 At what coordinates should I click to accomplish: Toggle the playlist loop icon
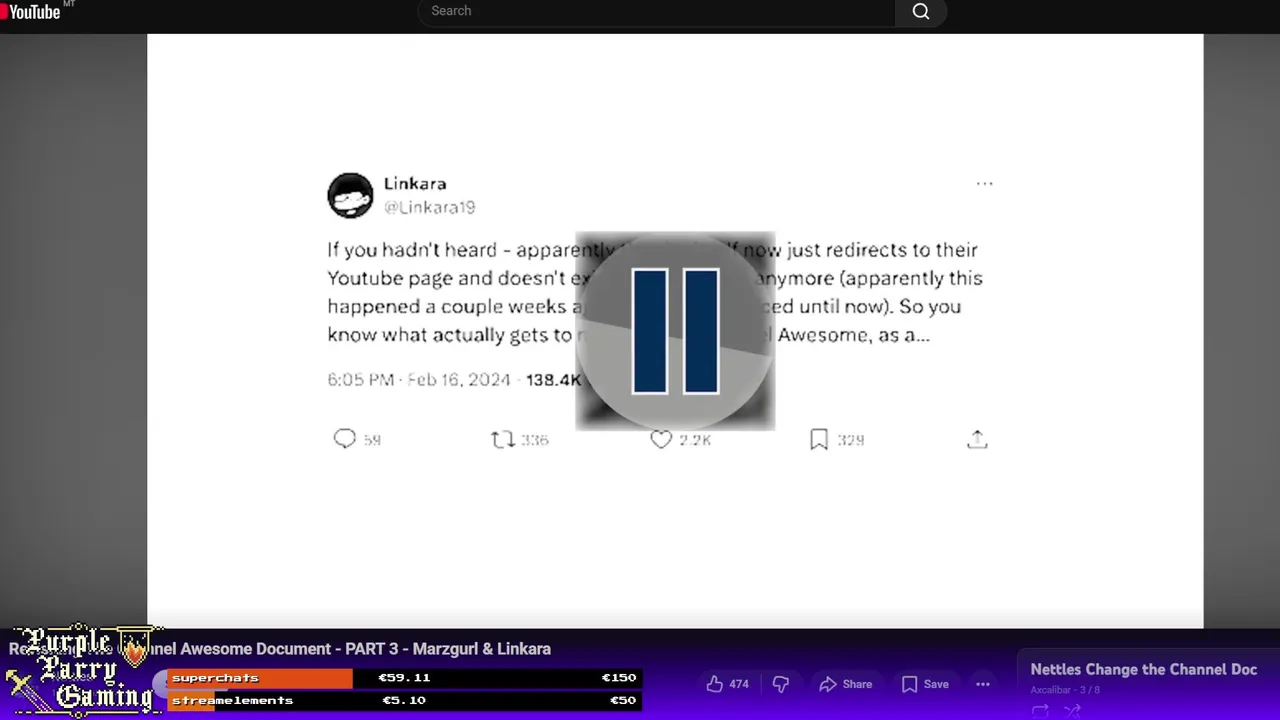1040,711
